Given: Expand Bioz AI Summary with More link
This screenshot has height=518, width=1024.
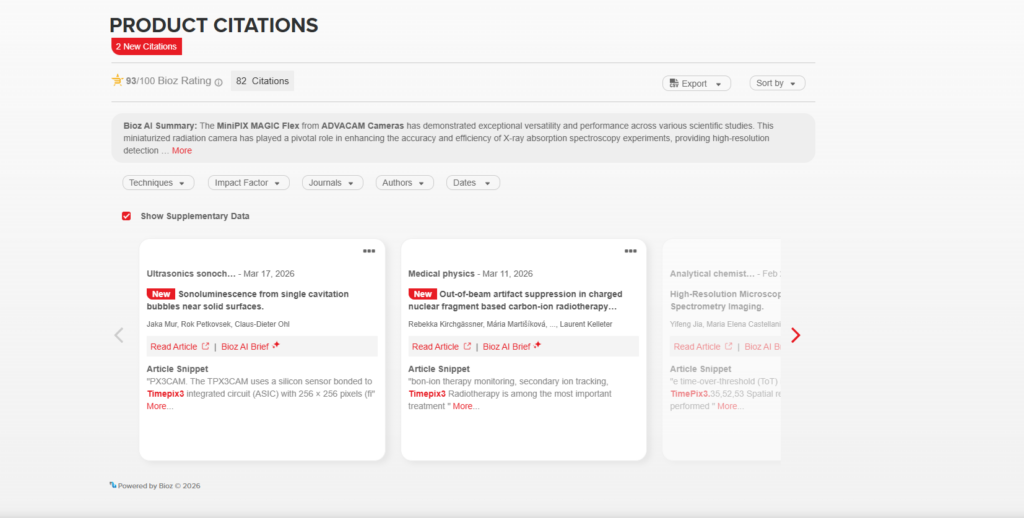Looking at the screenshot, I should coord(181,150).
